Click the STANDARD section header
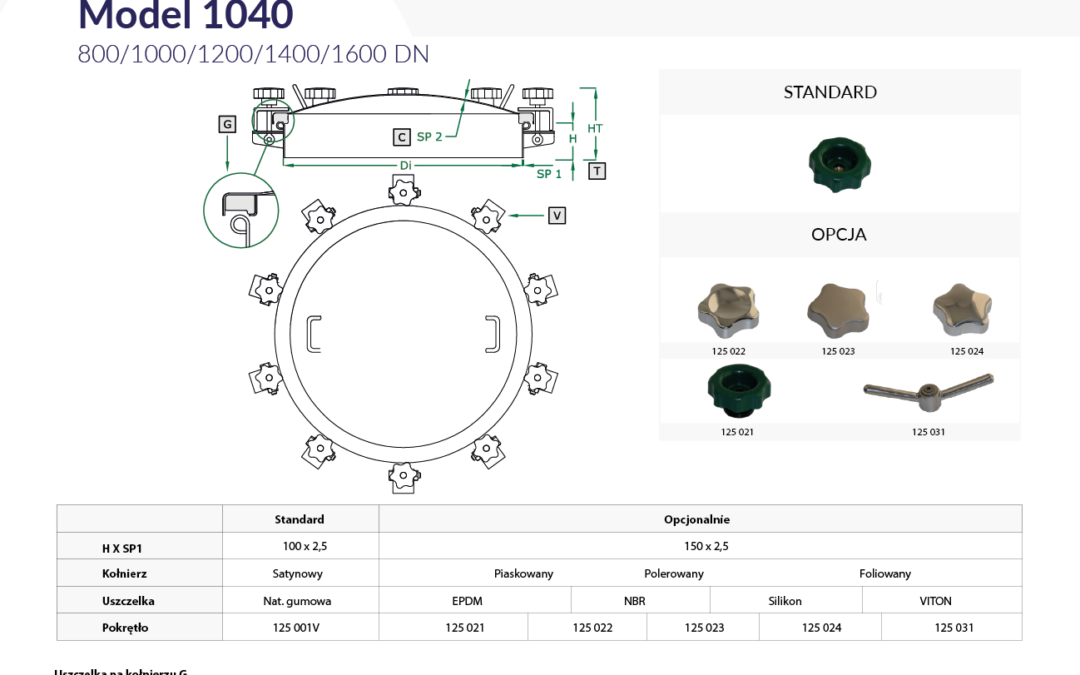 [830, 92]
